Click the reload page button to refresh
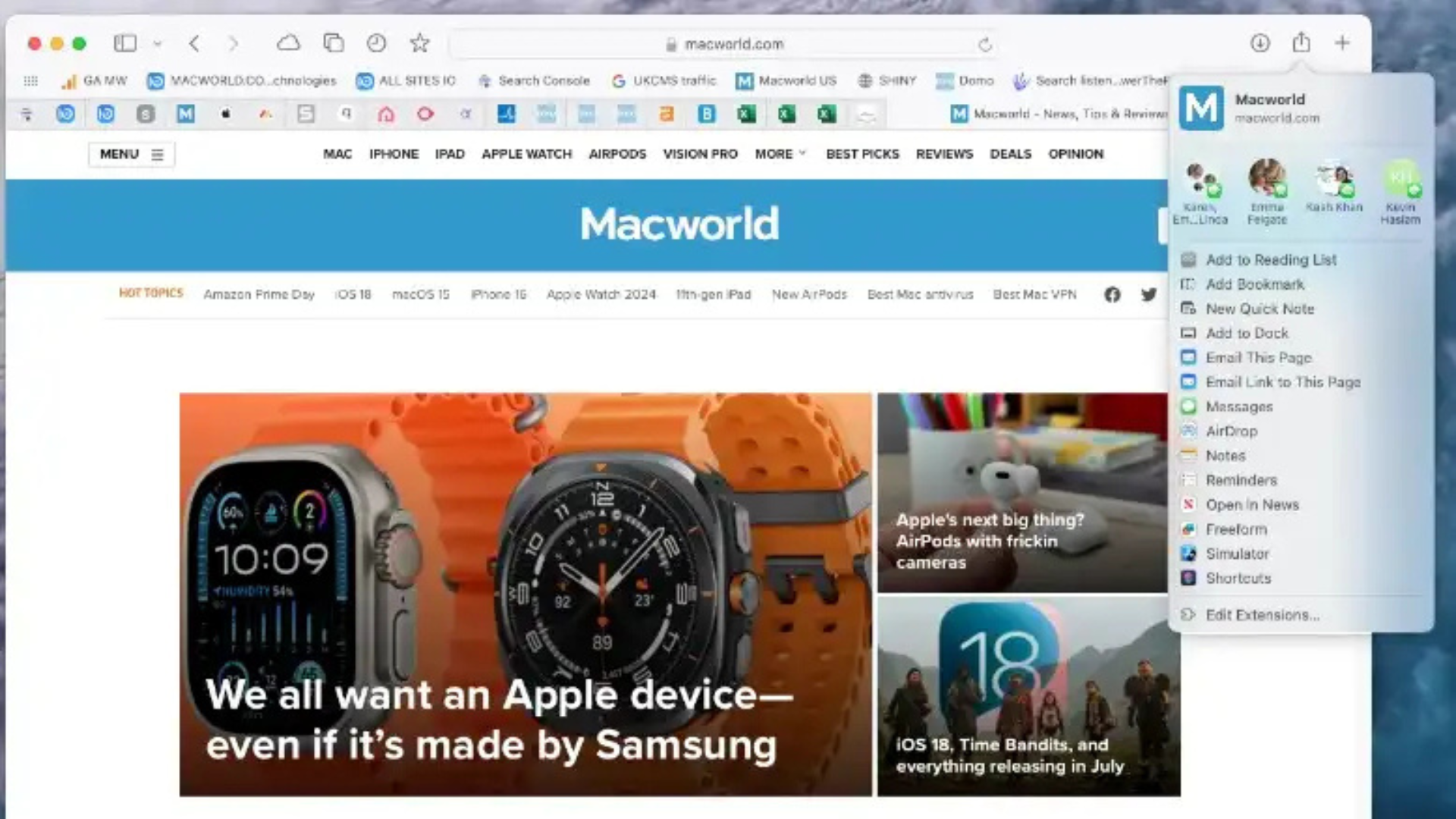The image size is (1456, 819). pos(984,44)
